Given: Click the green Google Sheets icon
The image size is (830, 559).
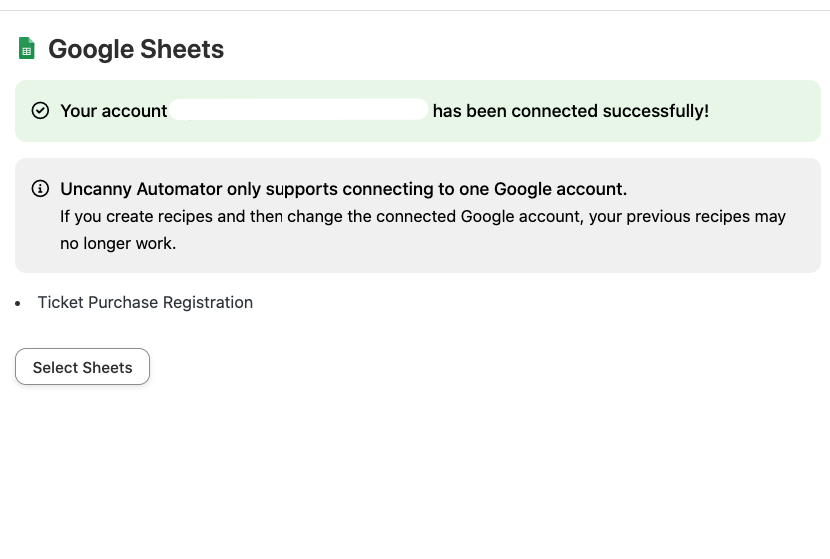Looking at the screenshot, I should pos(27,48).
